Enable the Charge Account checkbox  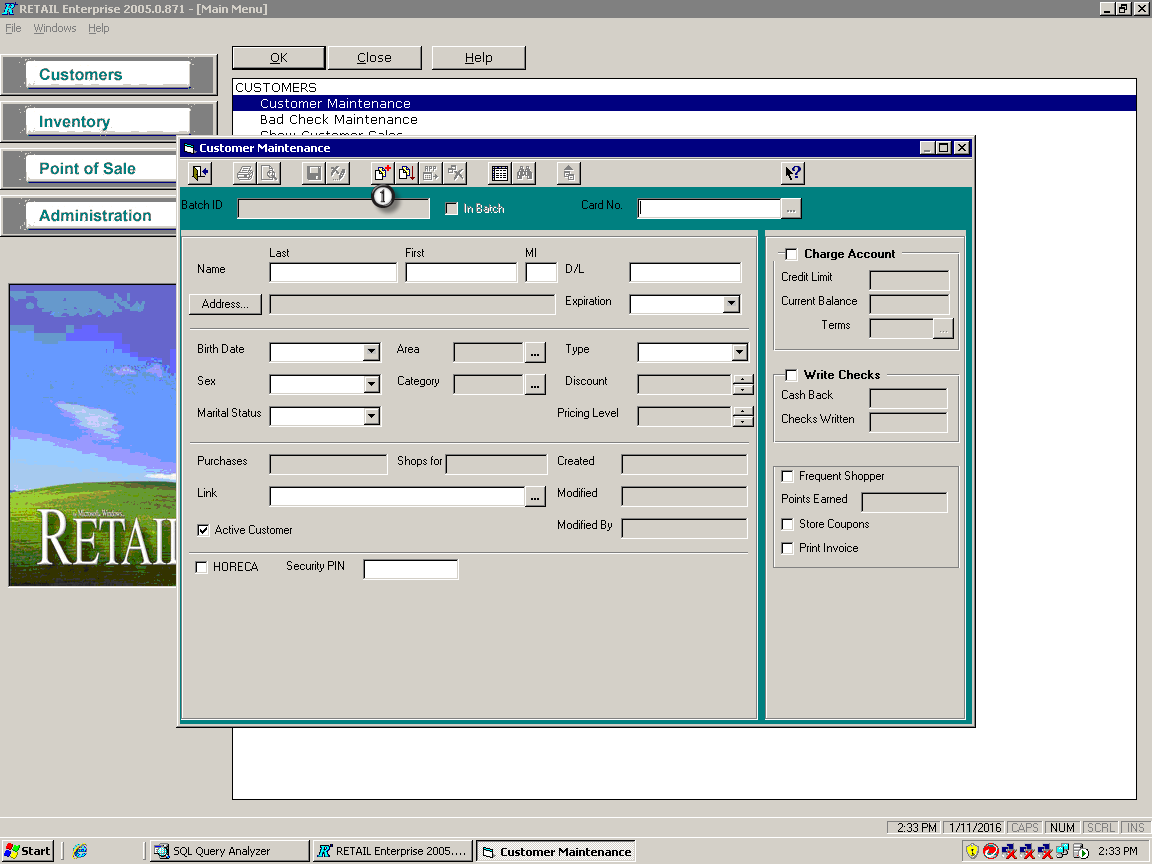tap(791, 254)
